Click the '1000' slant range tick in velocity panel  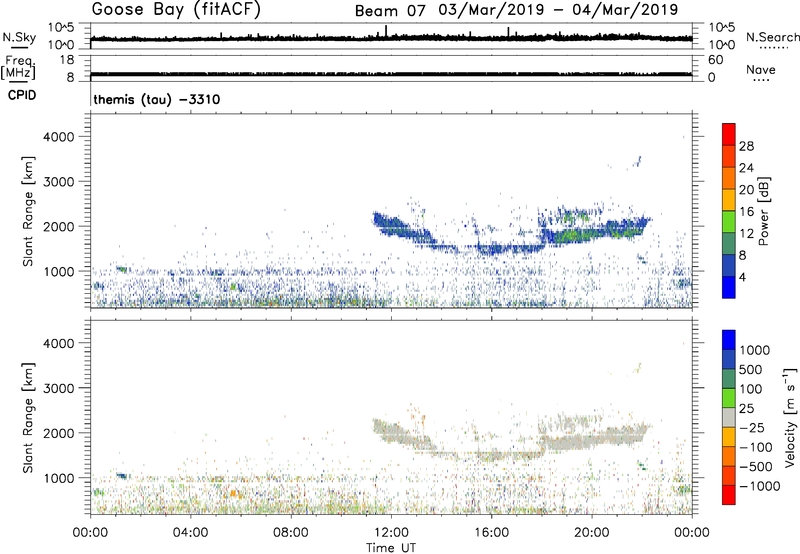tap(58, 478)
